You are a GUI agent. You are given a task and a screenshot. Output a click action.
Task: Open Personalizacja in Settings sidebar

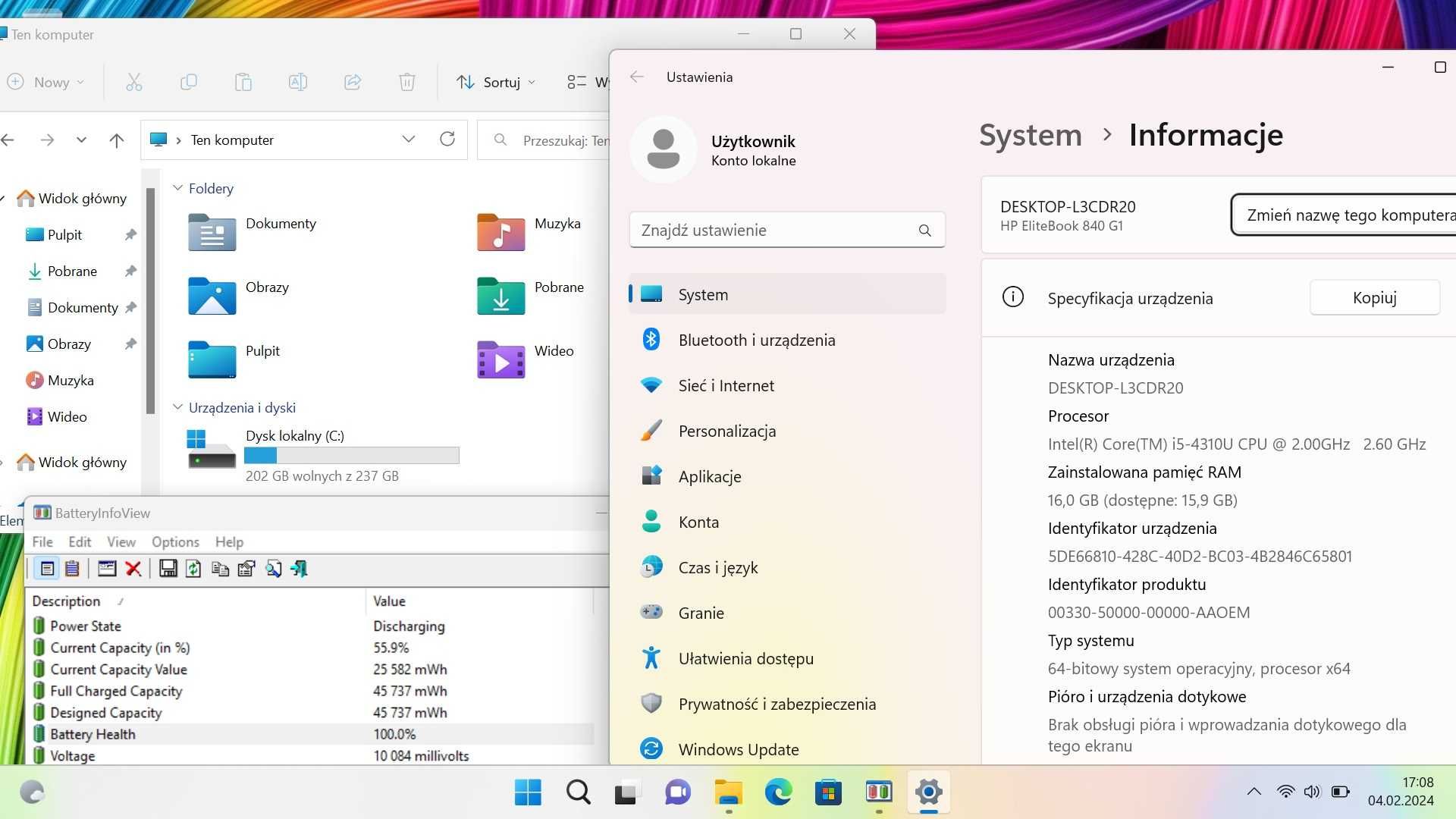[787, 431]
